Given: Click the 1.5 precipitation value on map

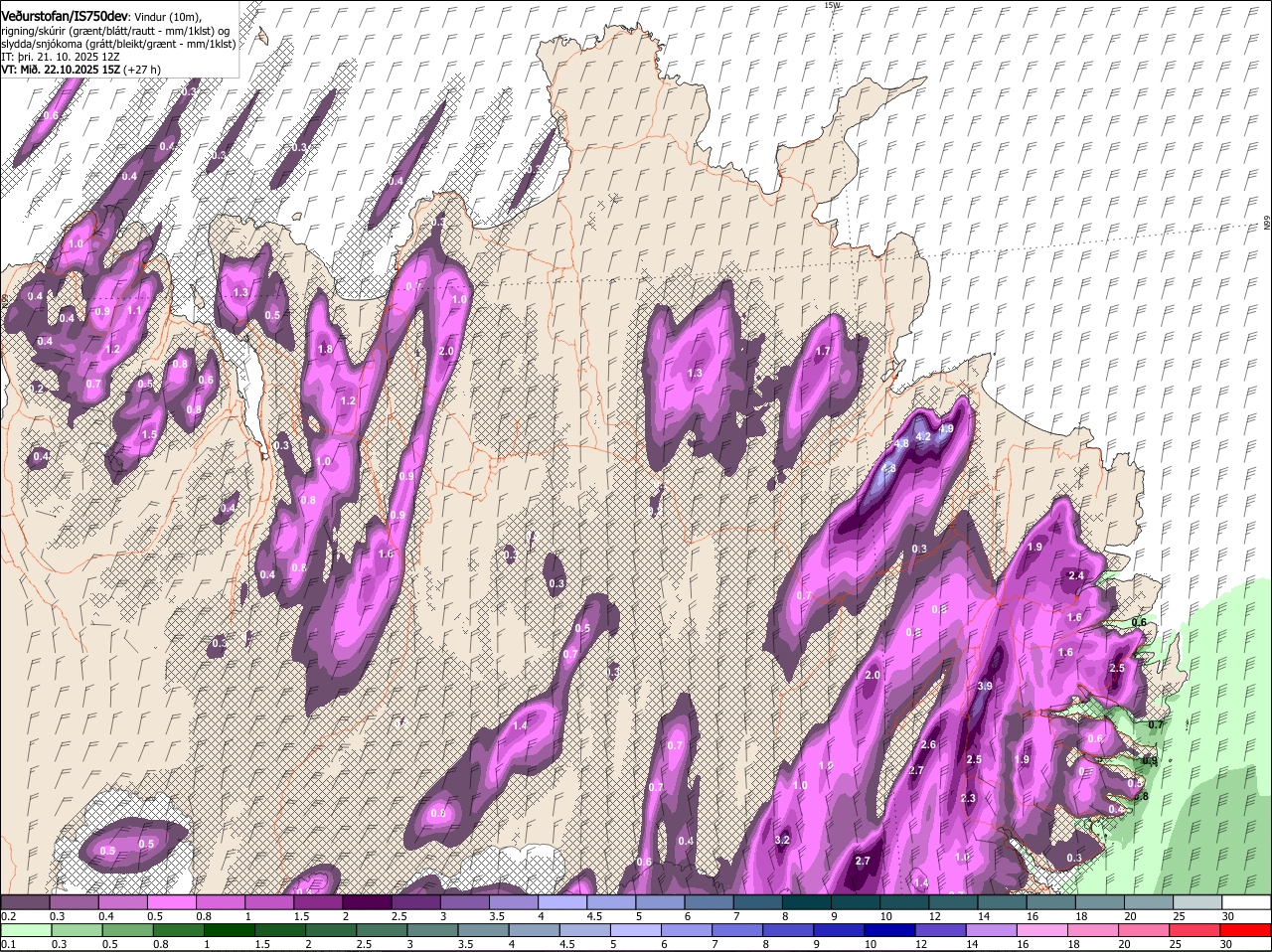Looking at the screenshot, I should tap(150, 434).
